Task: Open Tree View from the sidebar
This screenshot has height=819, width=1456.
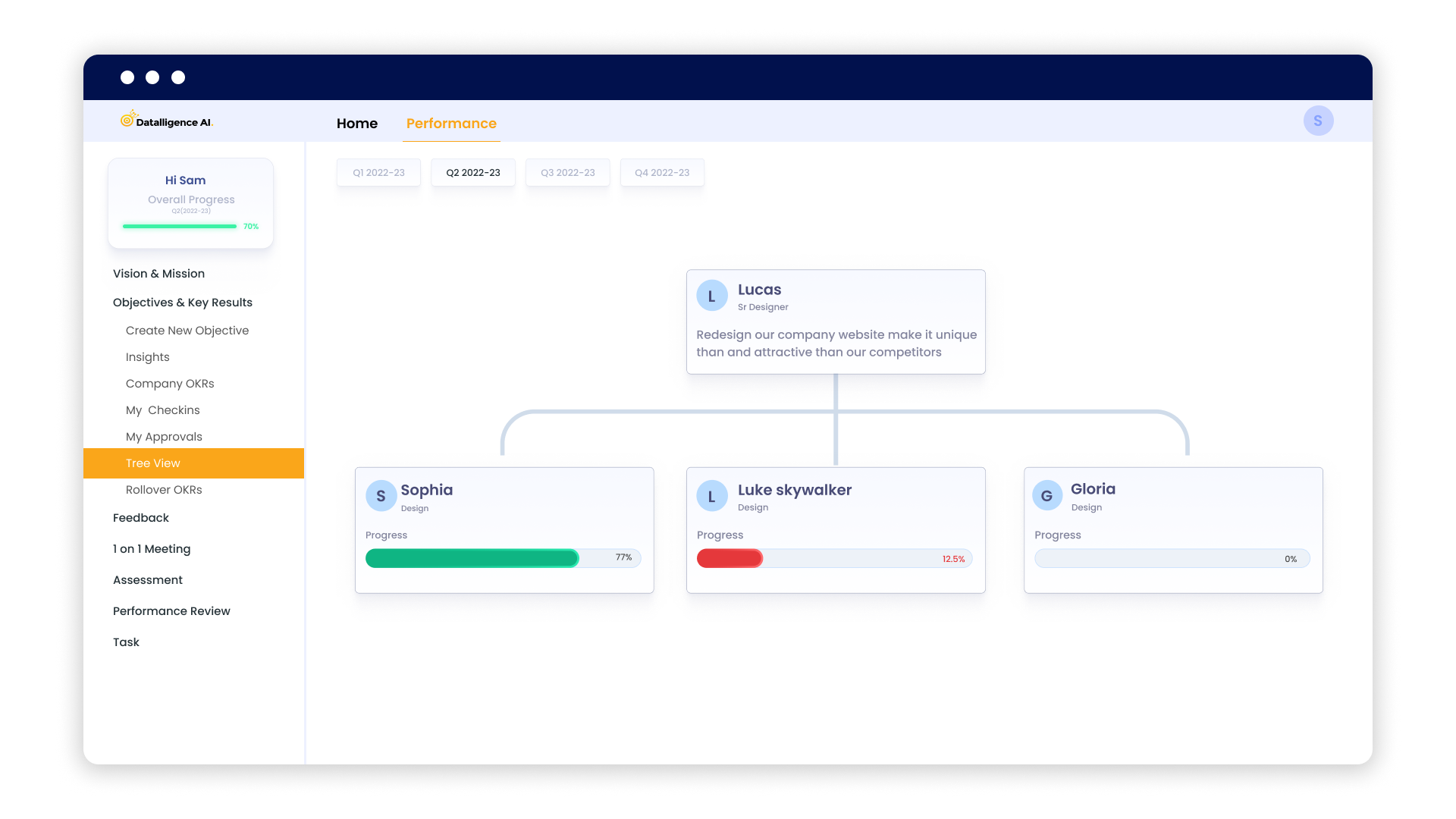Action: click(152, 463)
